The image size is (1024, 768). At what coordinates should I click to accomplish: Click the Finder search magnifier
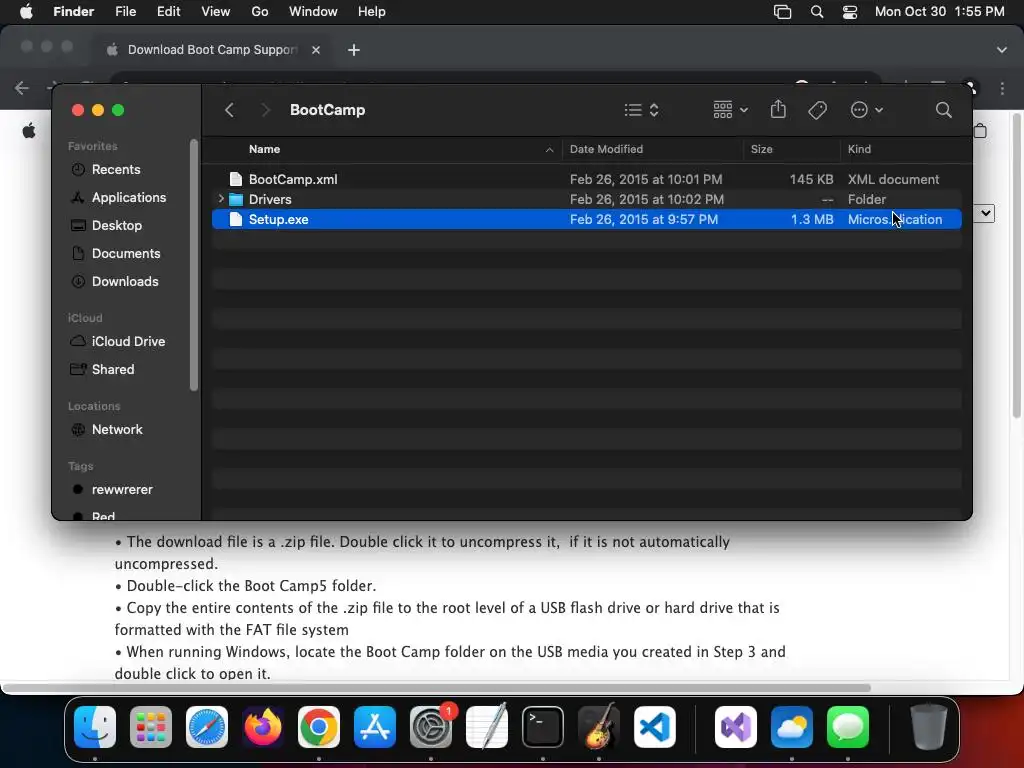[943, 110]
